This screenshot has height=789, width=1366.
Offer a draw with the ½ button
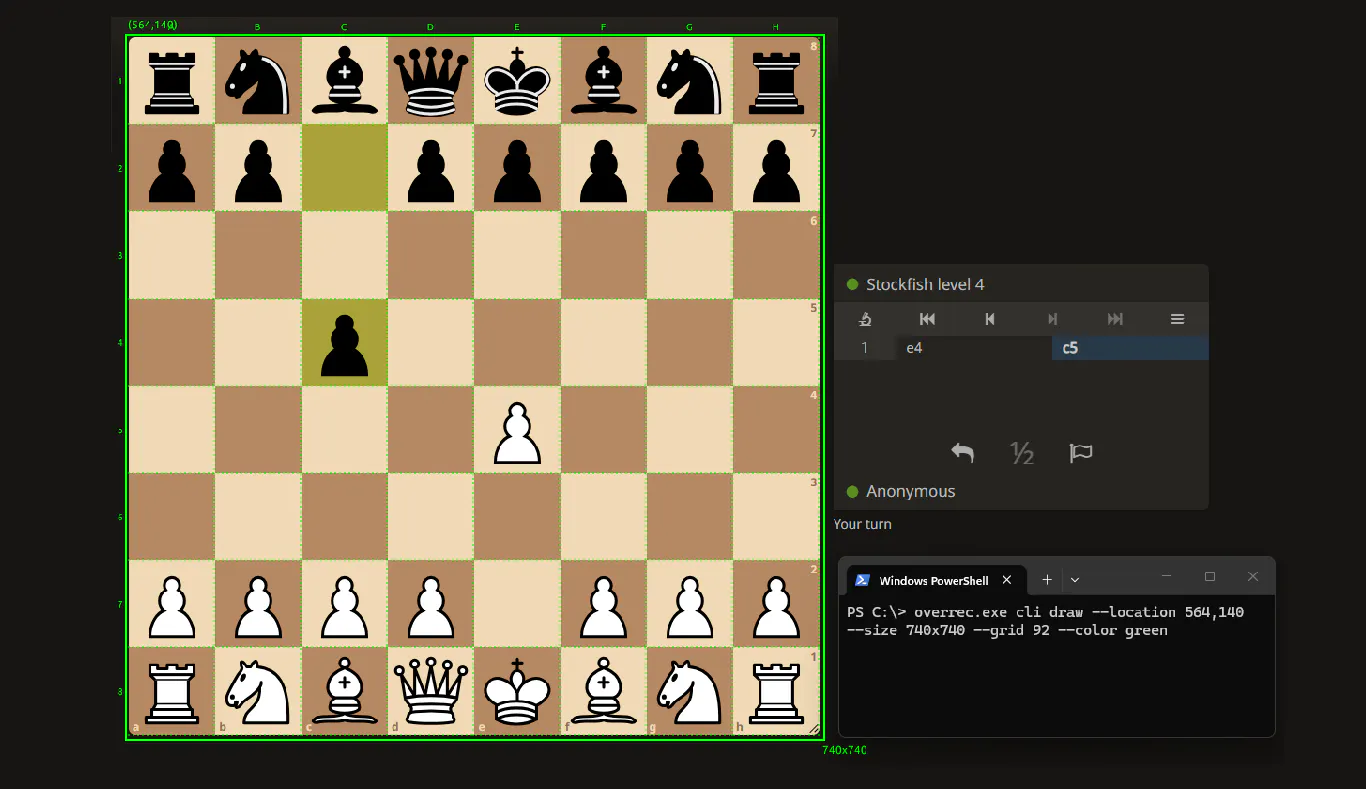click(1021, 453)
